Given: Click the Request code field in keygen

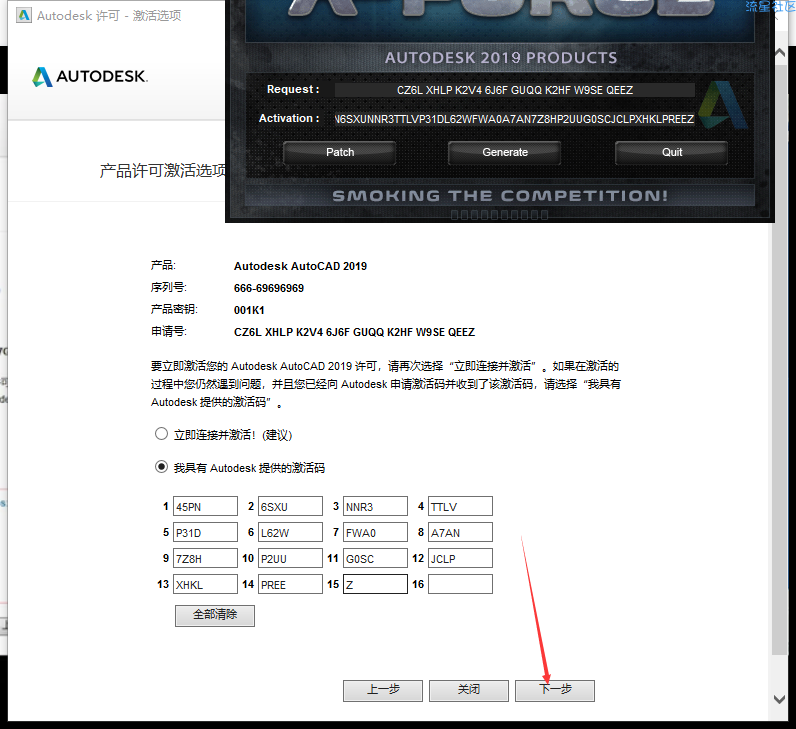Looking at the screenshot, I should [x=515, y=90].
